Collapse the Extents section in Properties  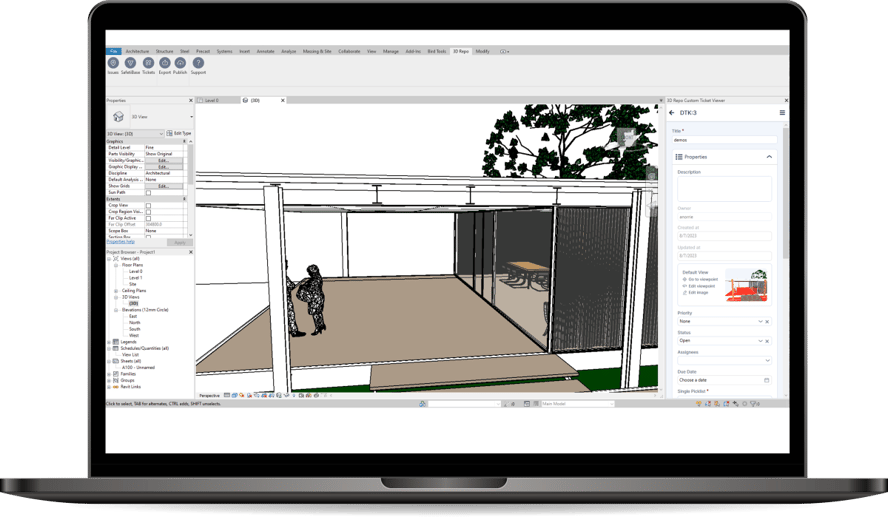click(x=184, y=199)
